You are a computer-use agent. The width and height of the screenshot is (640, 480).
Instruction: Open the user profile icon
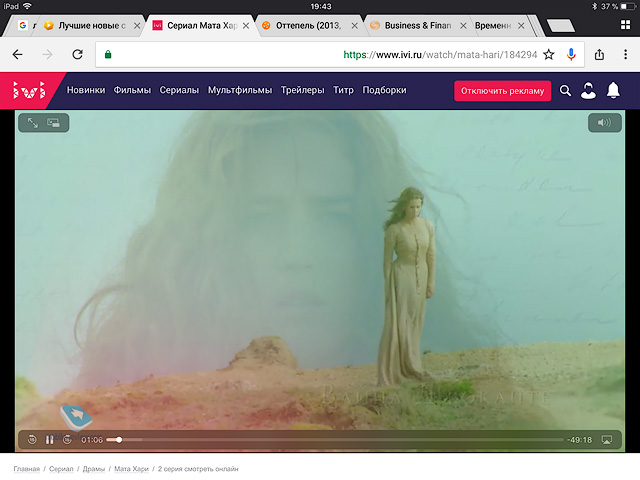(588, 91)
